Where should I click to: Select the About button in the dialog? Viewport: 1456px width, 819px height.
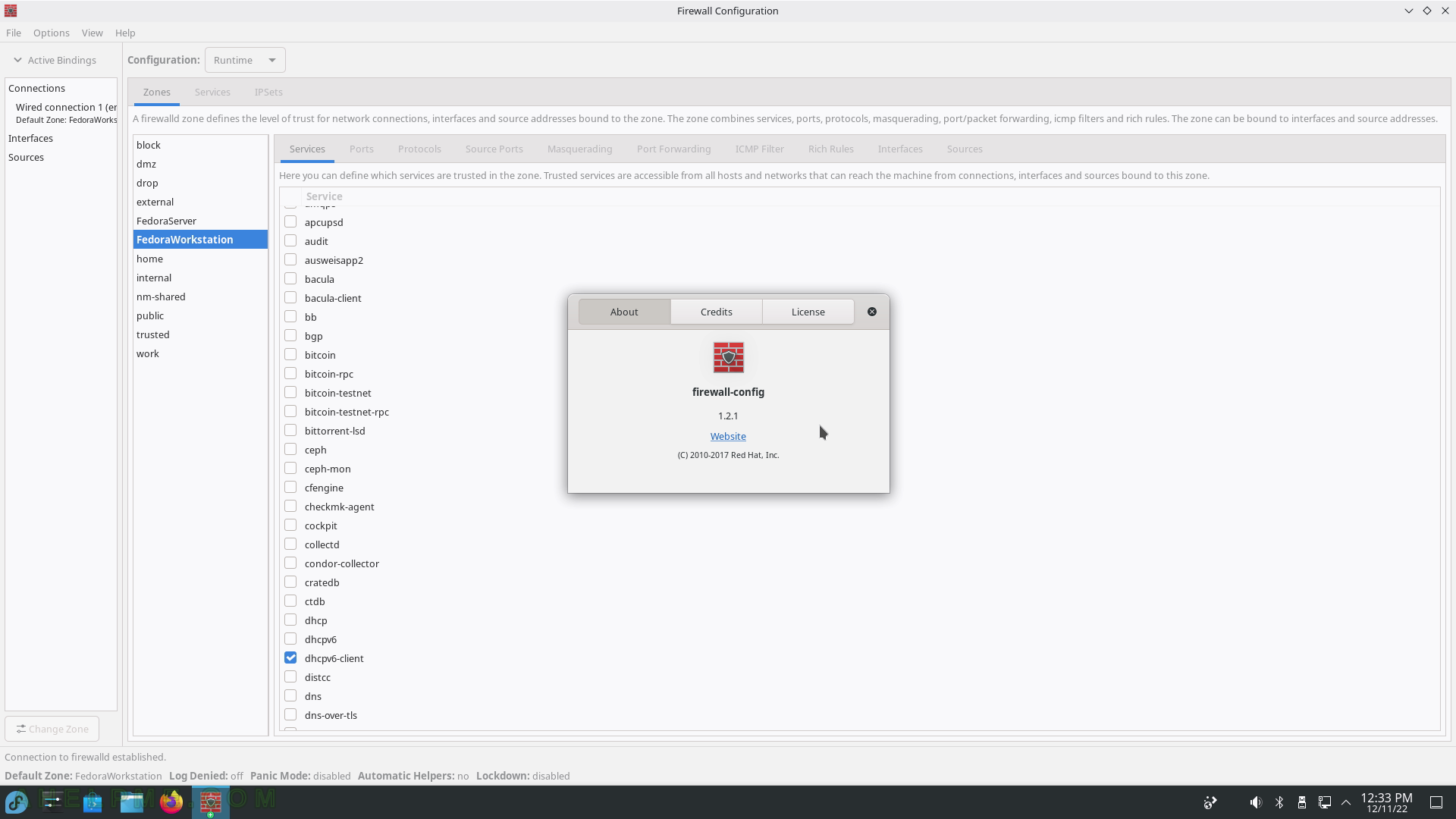pyautogui.click(x=624, y=312)
